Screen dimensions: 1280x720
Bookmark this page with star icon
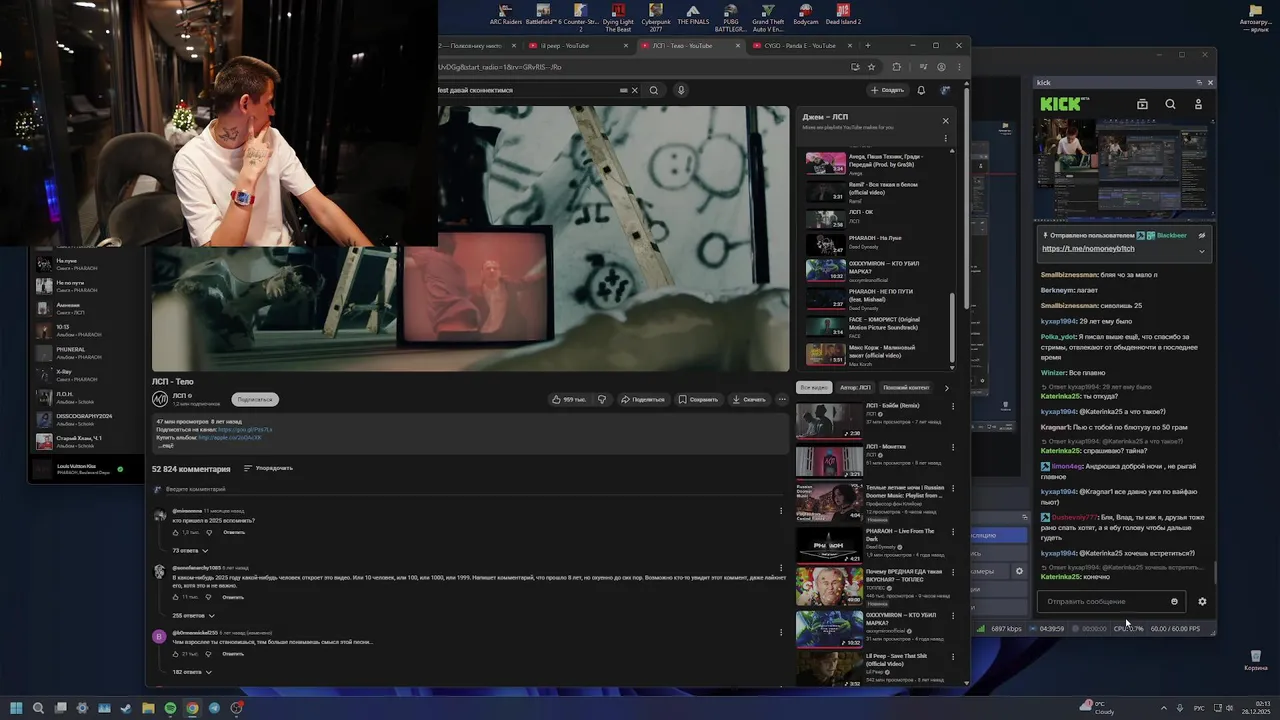[x=871, y=67]
